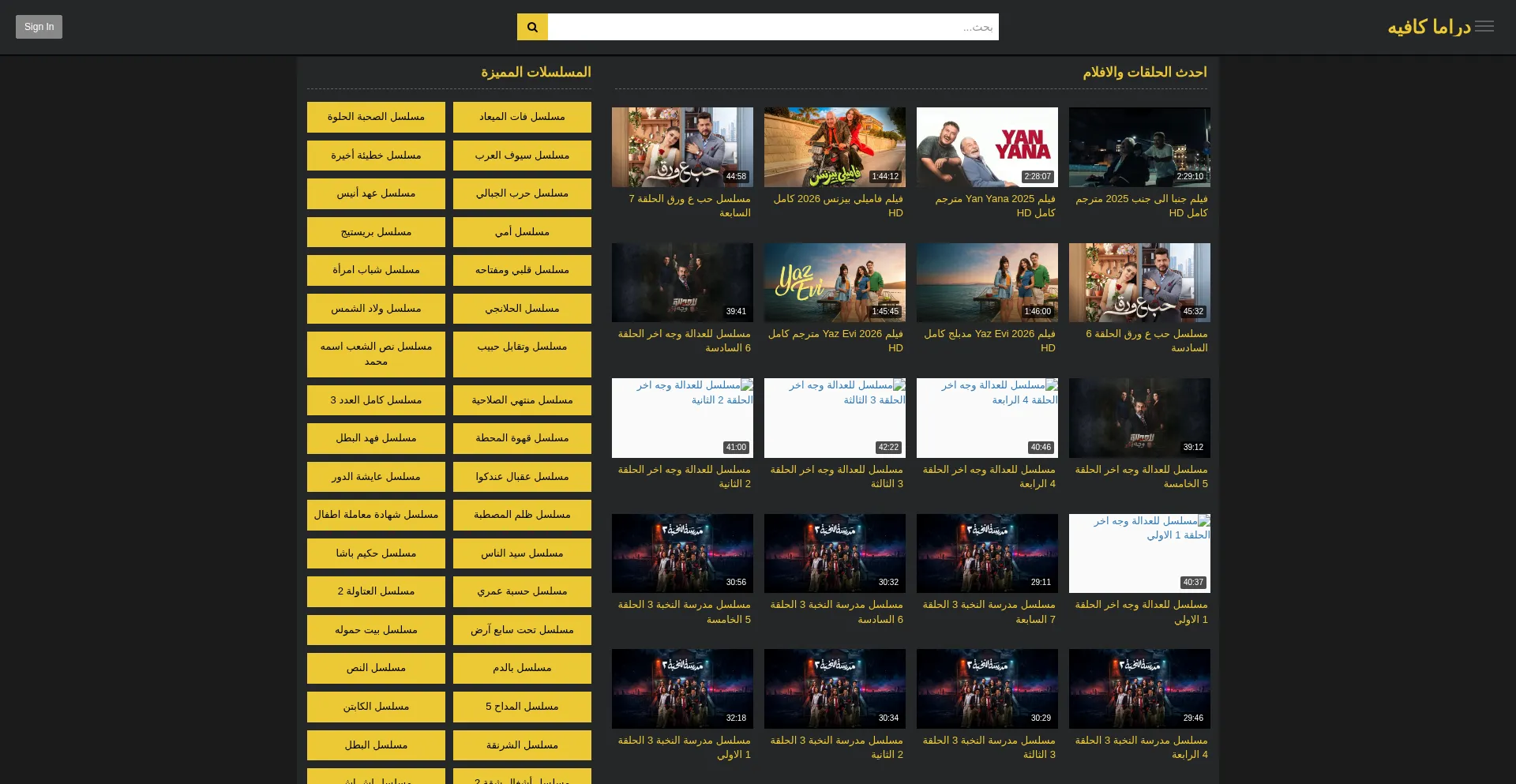Open للعدالة وجه اخر الحلقة 4 الرابعة title link

coord(989,477)
